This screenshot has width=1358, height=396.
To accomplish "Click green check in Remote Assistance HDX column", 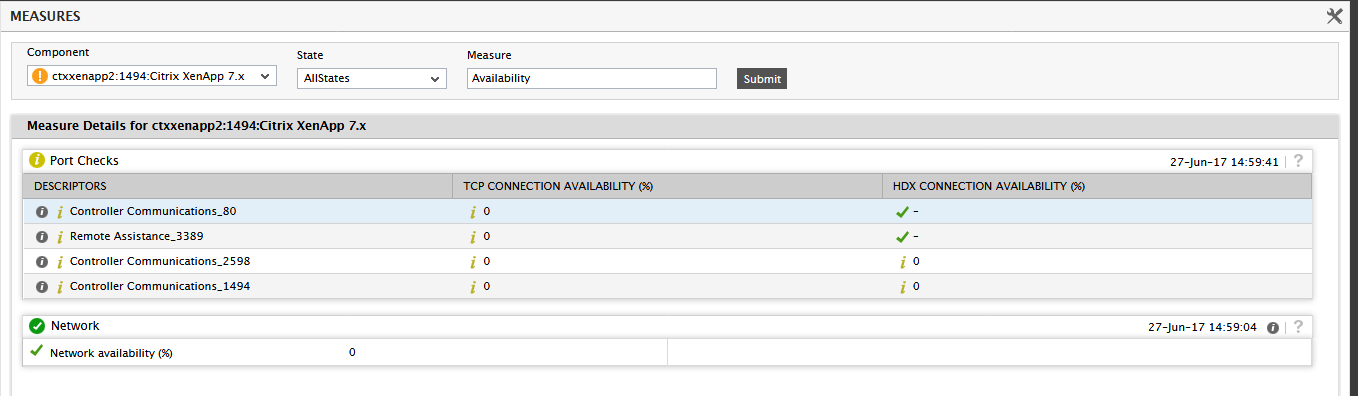I will (x=902, y=237).
